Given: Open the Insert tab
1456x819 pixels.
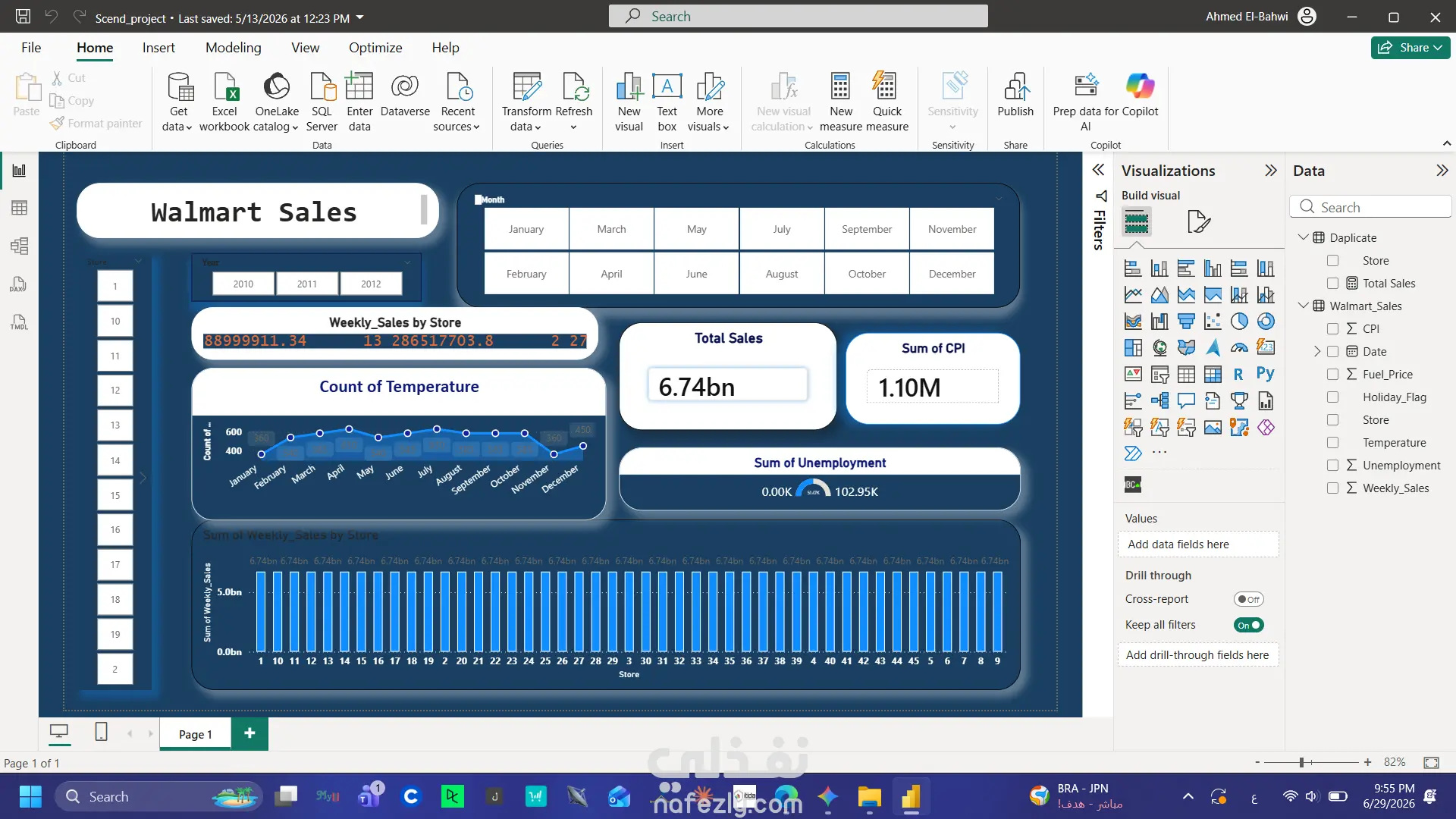Looking at the screenshot, I should 158,48.
